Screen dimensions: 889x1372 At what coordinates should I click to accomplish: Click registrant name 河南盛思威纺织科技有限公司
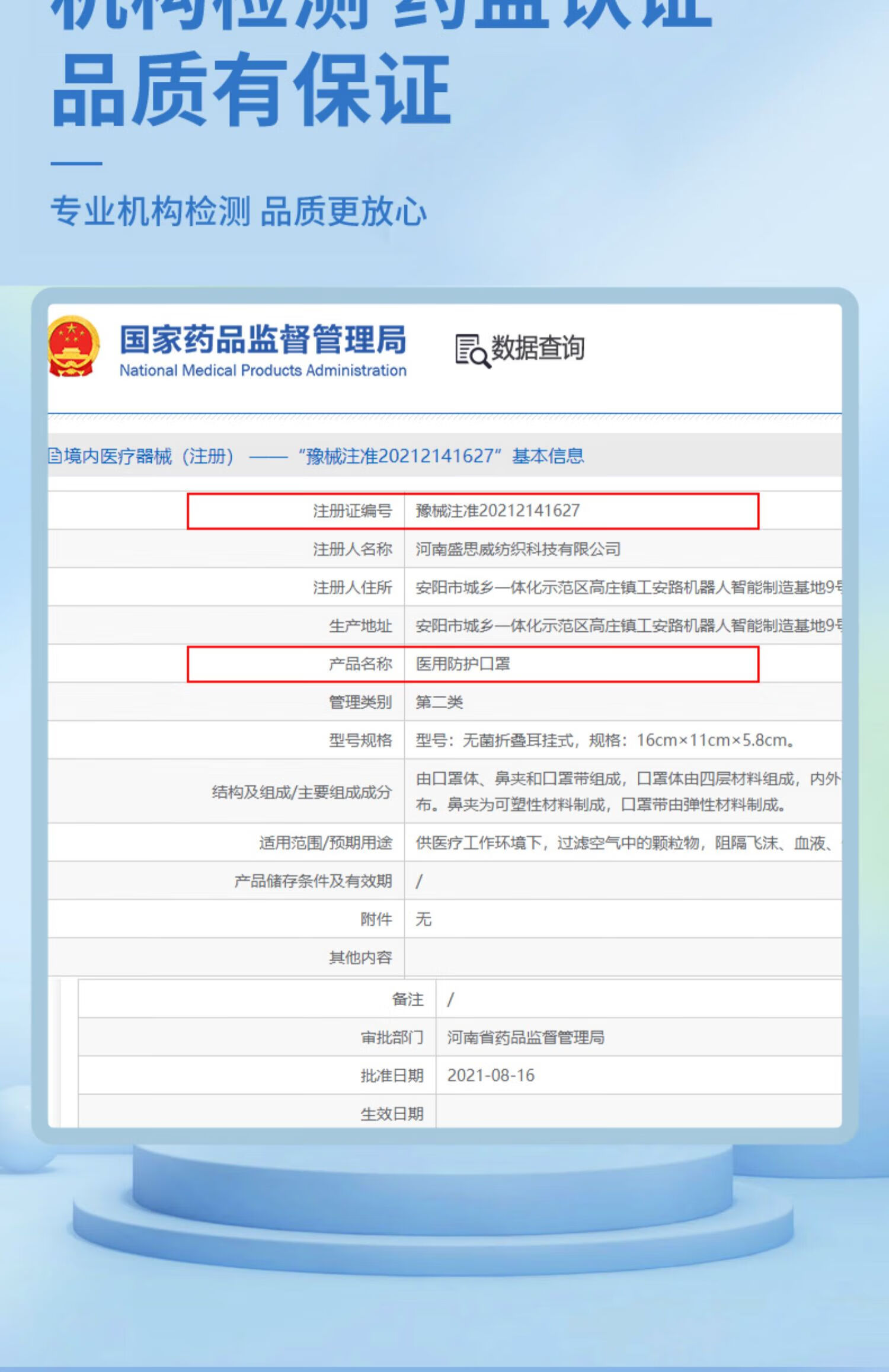517,549
